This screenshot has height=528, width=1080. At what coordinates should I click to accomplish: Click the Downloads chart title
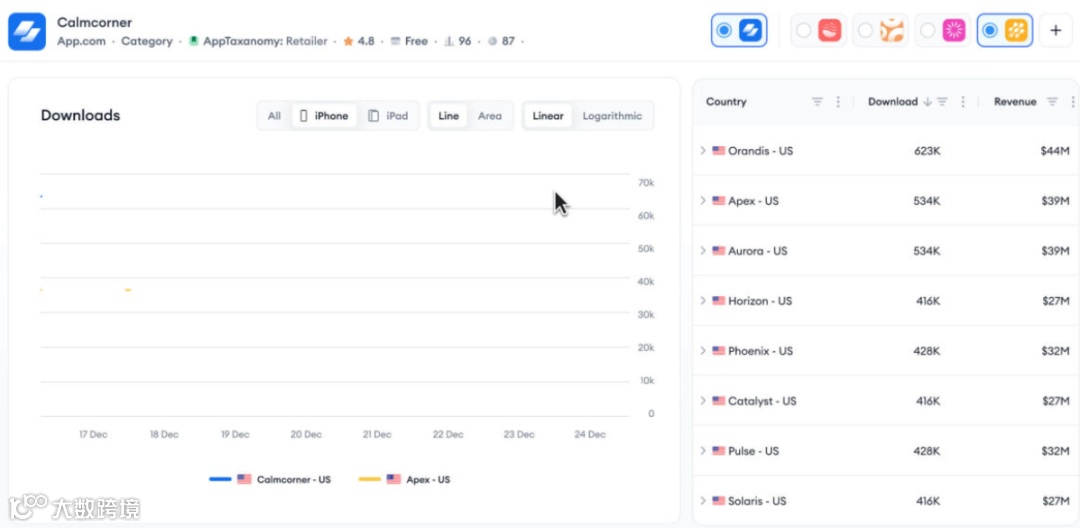point(81,116)
